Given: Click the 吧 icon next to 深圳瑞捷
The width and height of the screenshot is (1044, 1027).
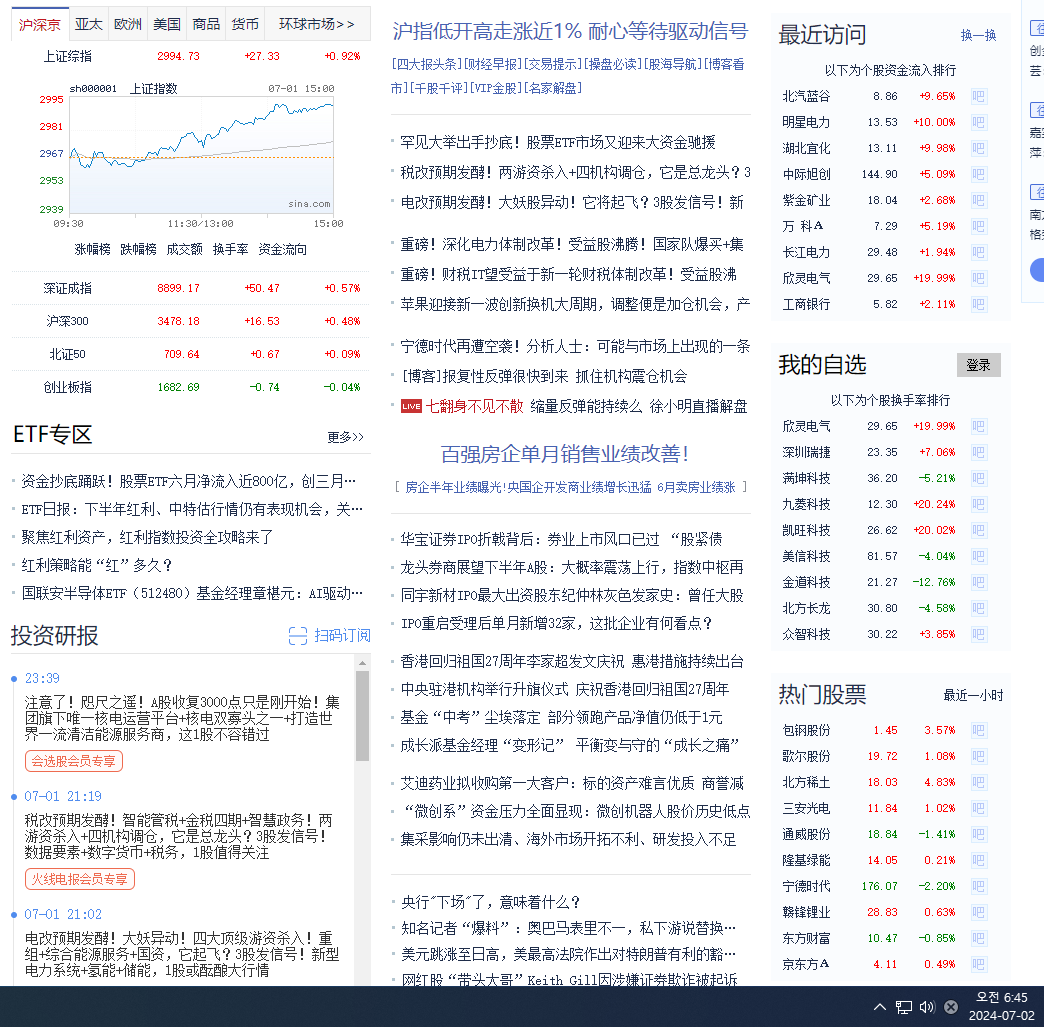Looking at the screenshot, I should [x=978, y=452].
